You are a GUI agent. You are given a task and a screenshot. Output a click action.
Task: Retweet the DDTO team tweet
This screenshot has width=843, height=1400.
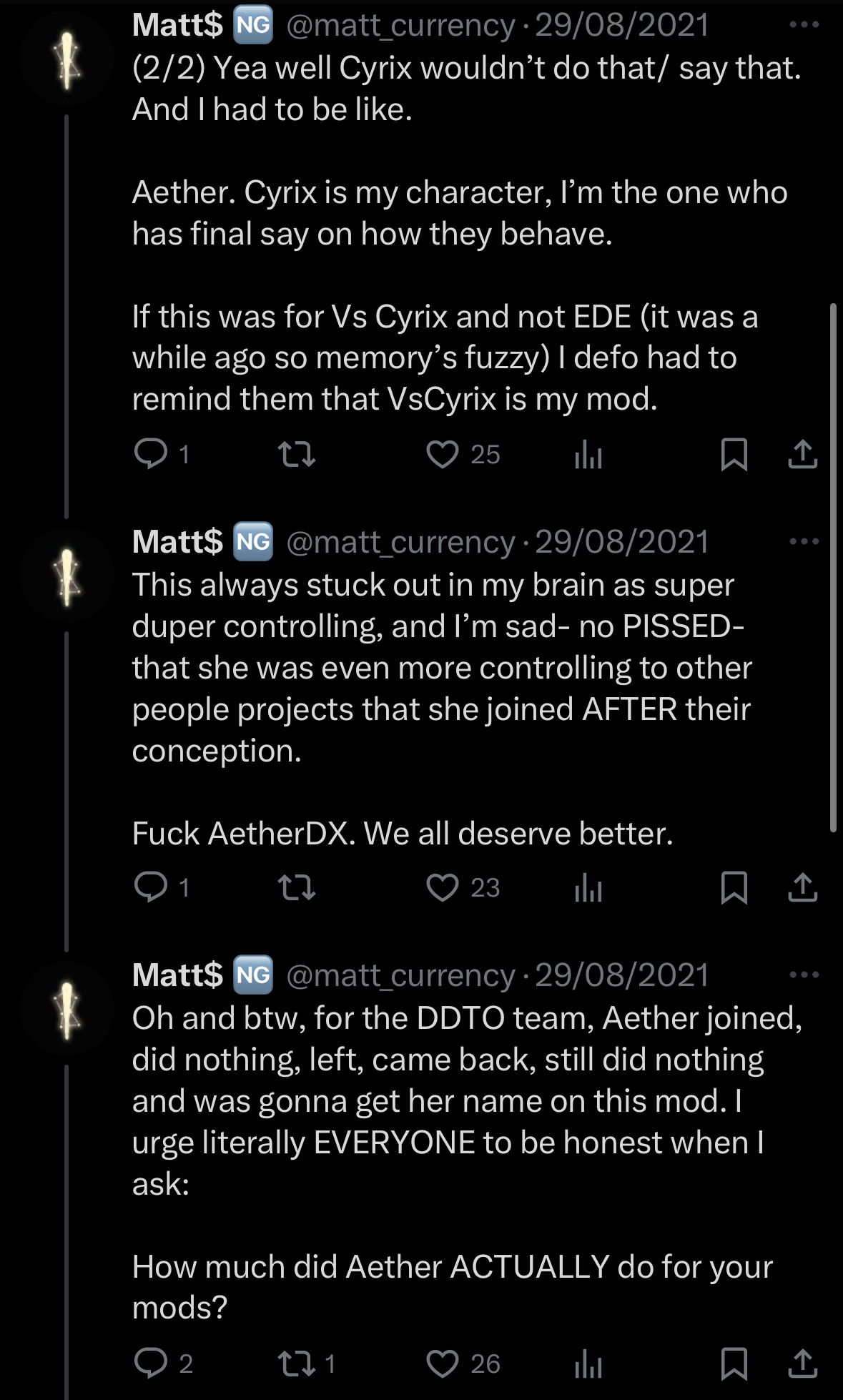pyautogui.click(x=296, y=1364)
